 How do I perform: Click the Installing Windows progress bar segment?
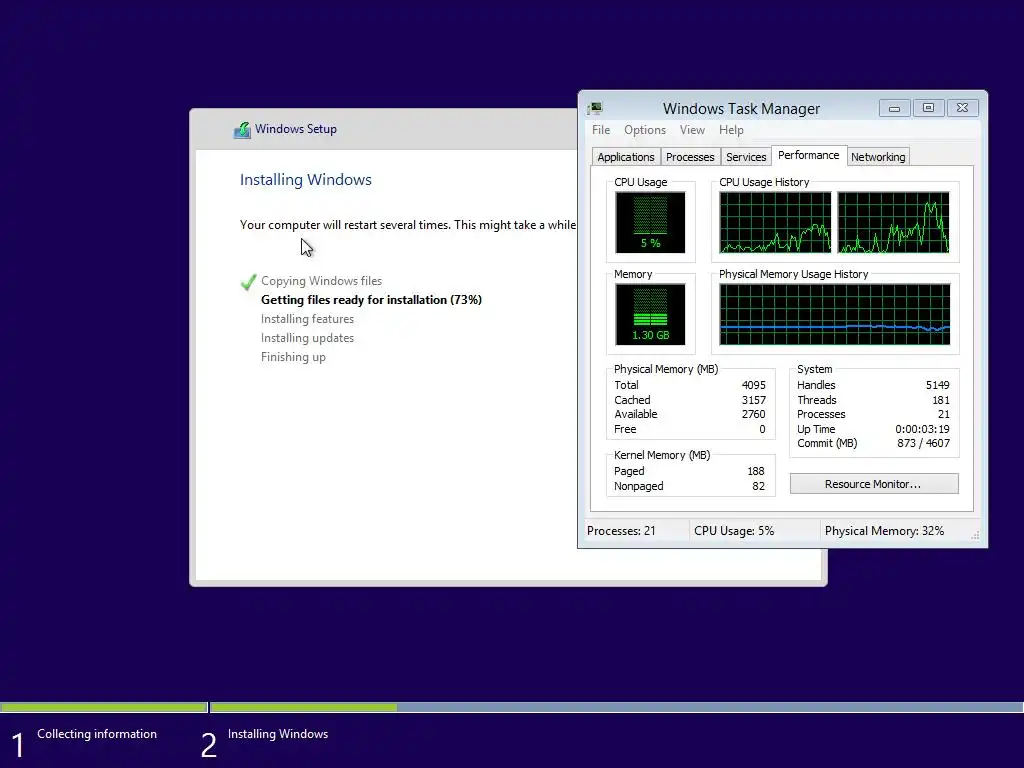[x=616, y=707]
